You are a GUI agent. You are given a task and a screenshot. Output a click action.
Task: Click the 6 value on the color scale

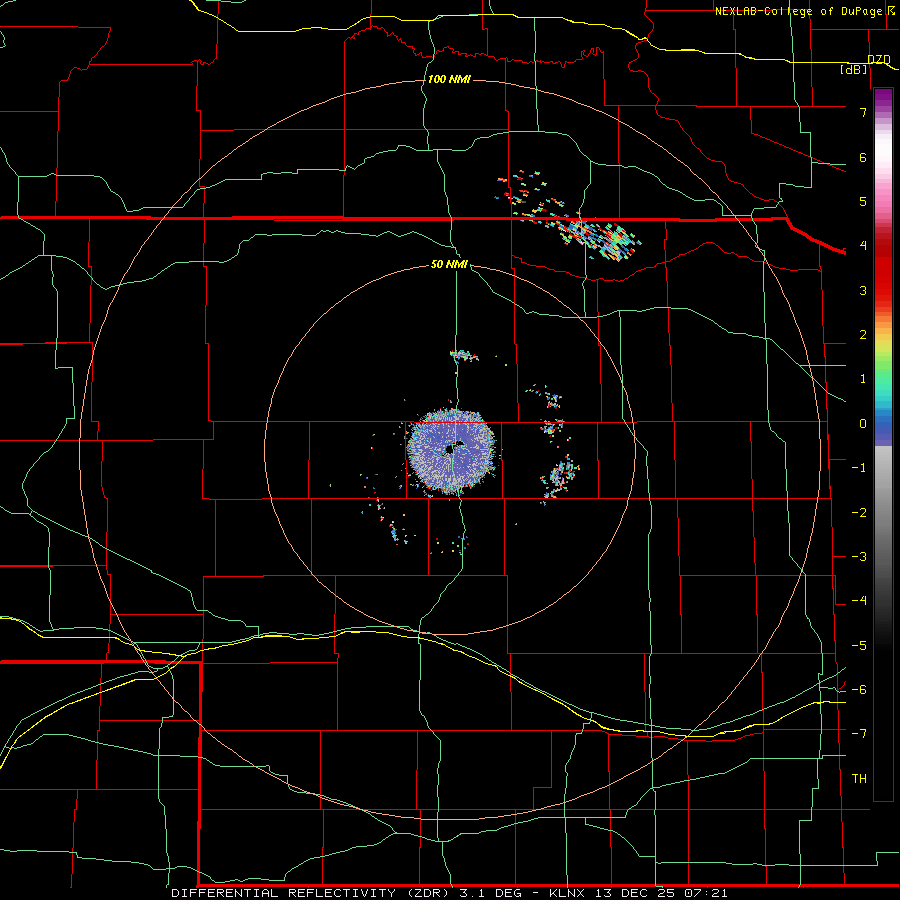863,157
